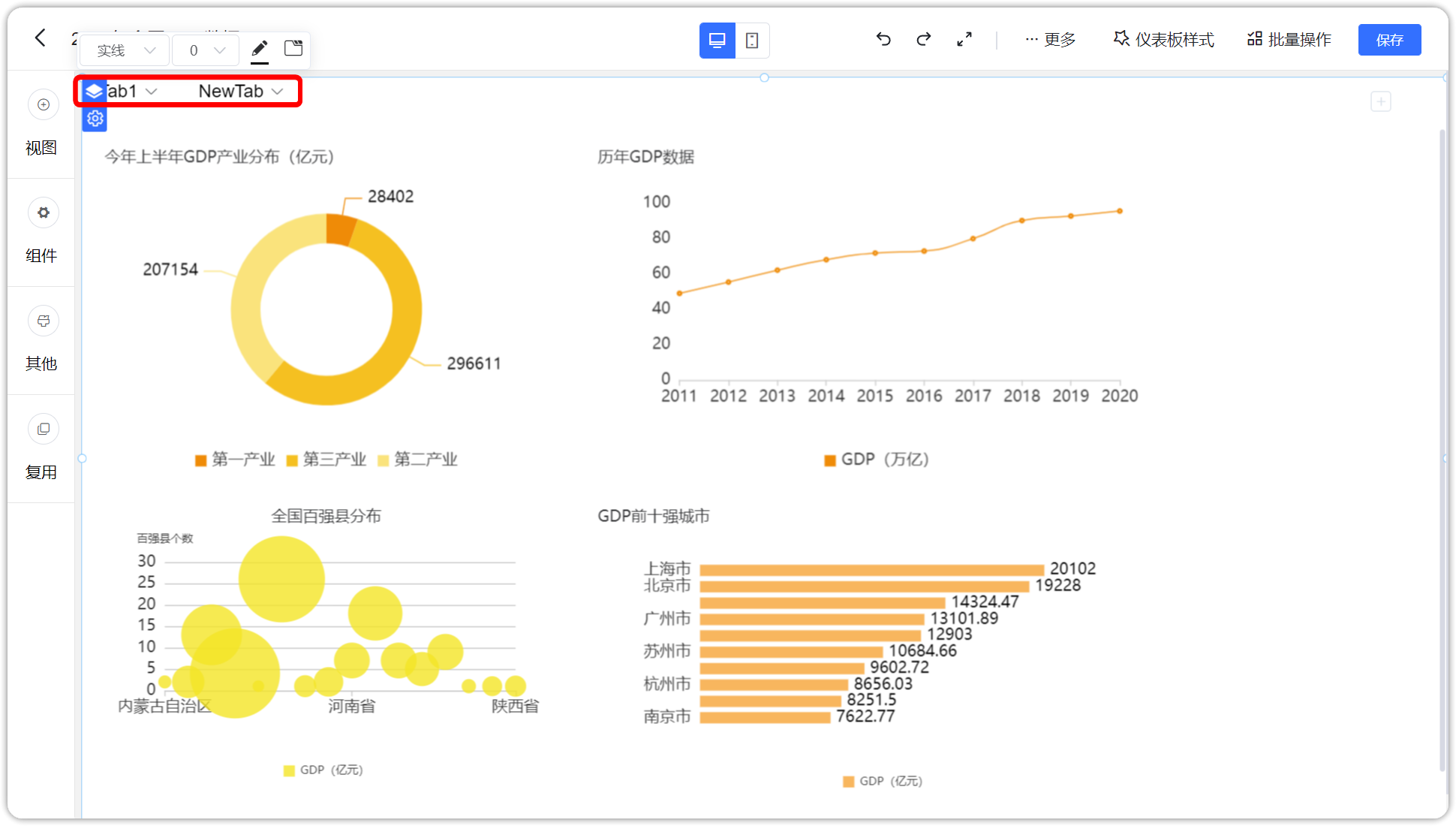Click the 陕西省 axis label
Viewport: 1456px width, 826px height.
[x=515, y=707]
